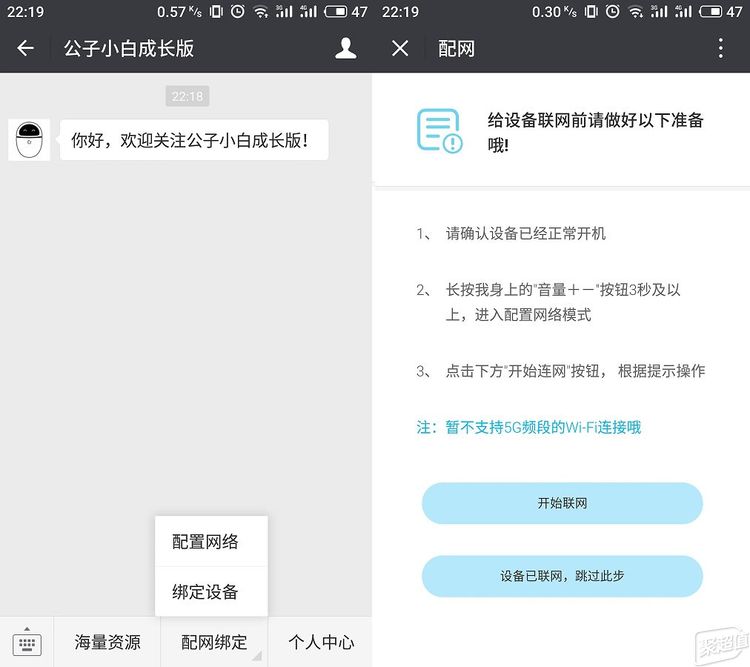Tap the robot avatar in the chat
This screenshot has width=750, height=667.
click(29, 140)
